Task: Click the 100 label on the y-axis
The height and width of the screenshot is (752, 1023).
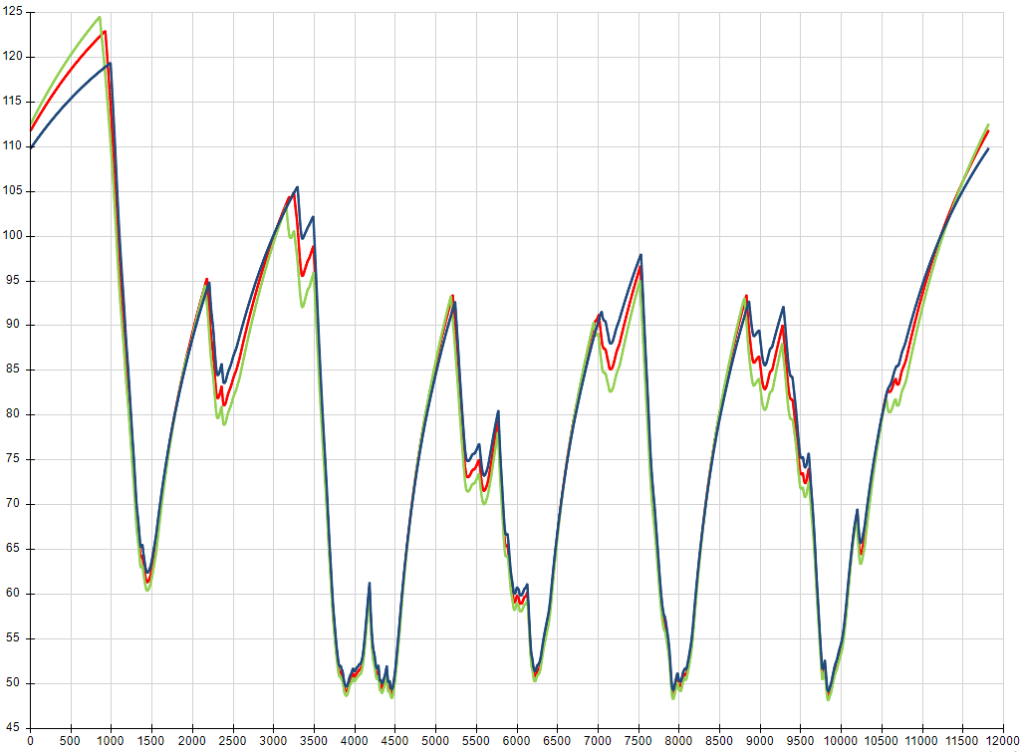Action: [x=14, y=236]
